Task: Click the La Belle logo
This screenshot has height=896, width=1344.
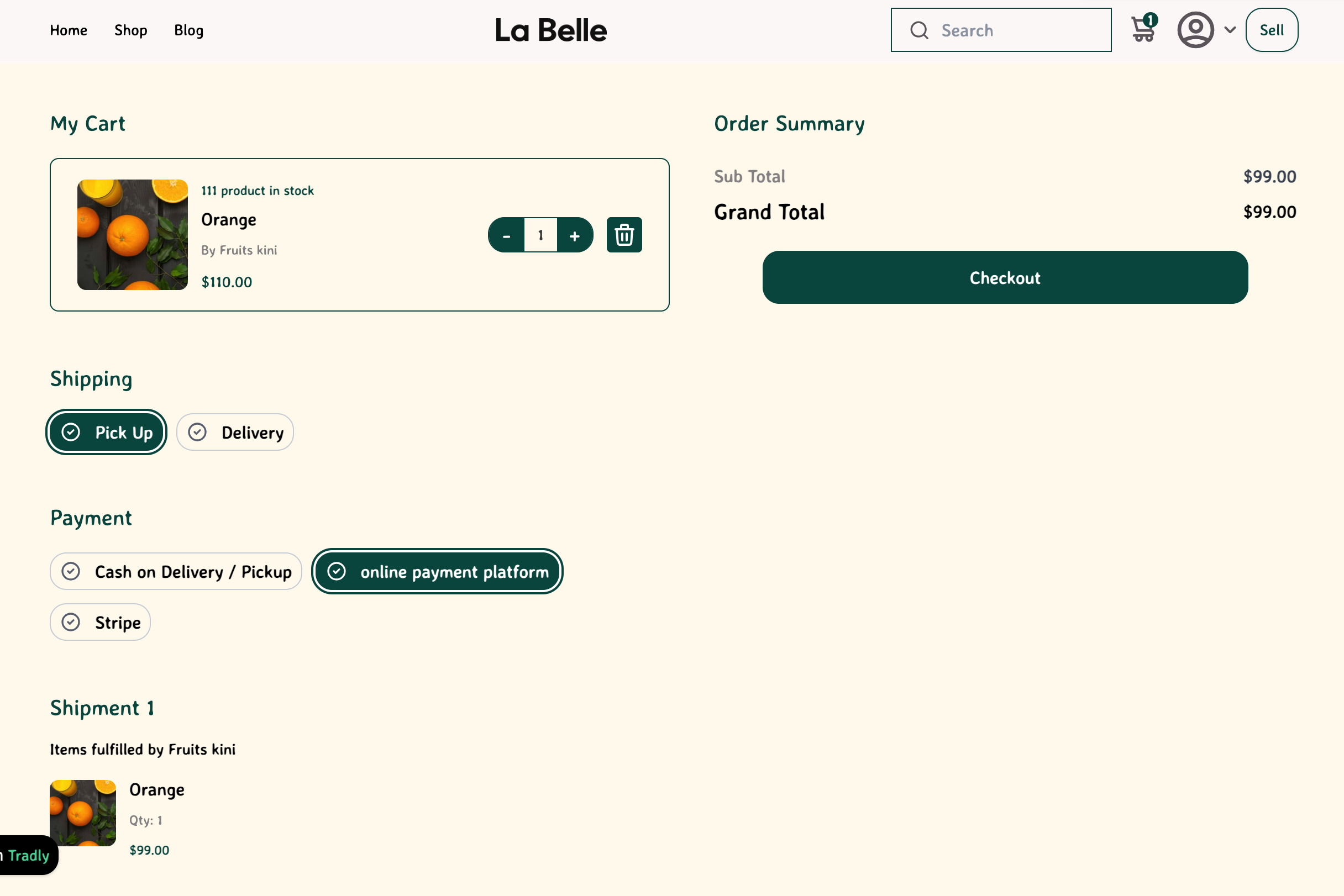Action: [x=550, y=30]
